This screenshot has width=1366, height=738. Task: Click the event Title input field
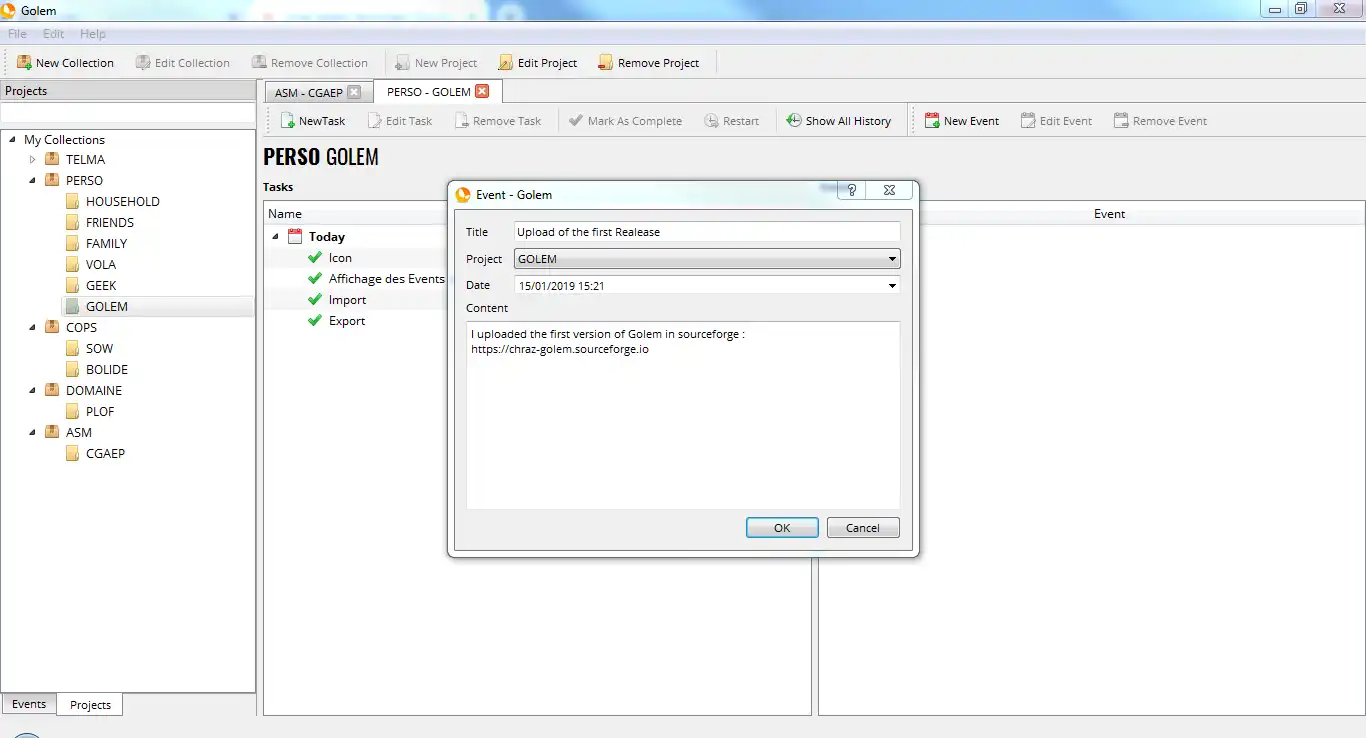[x=707, y=232]
